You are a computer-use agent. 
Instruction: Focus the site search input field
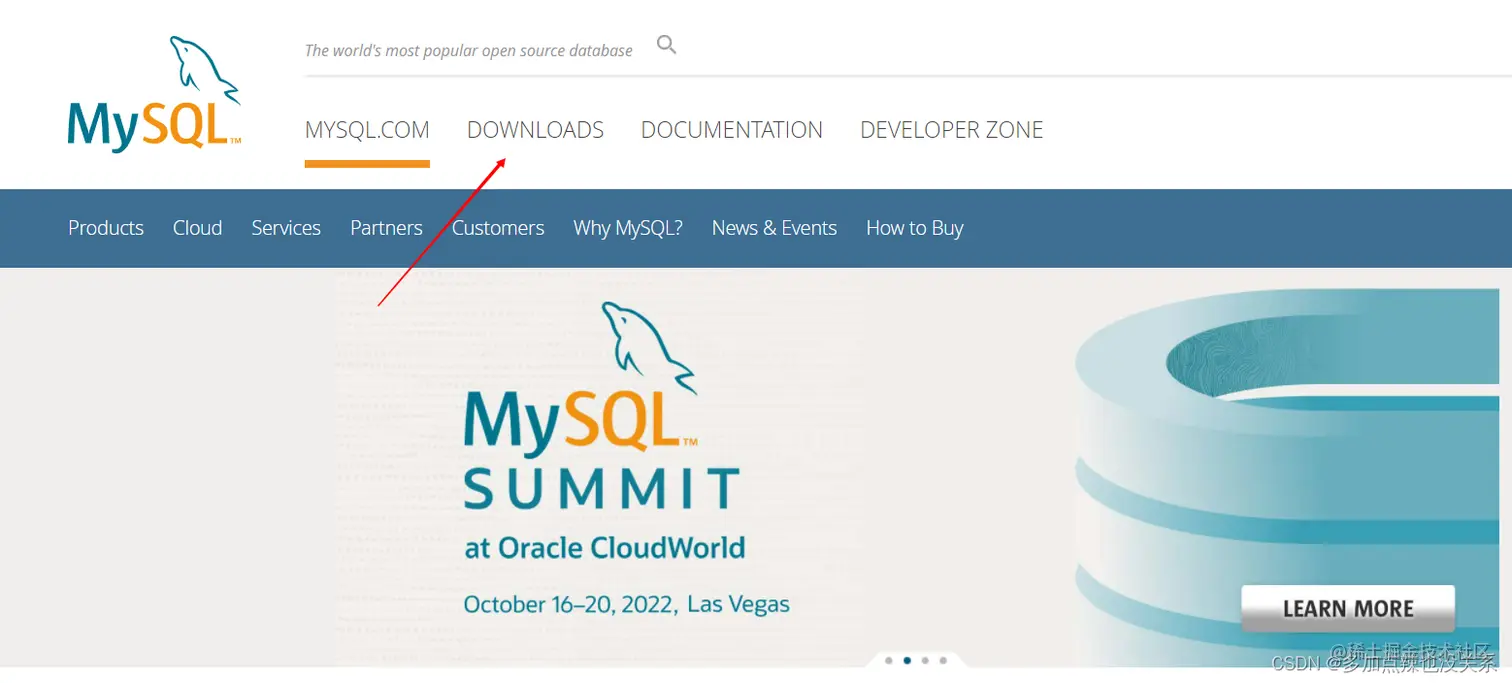(x=469, y=50)
